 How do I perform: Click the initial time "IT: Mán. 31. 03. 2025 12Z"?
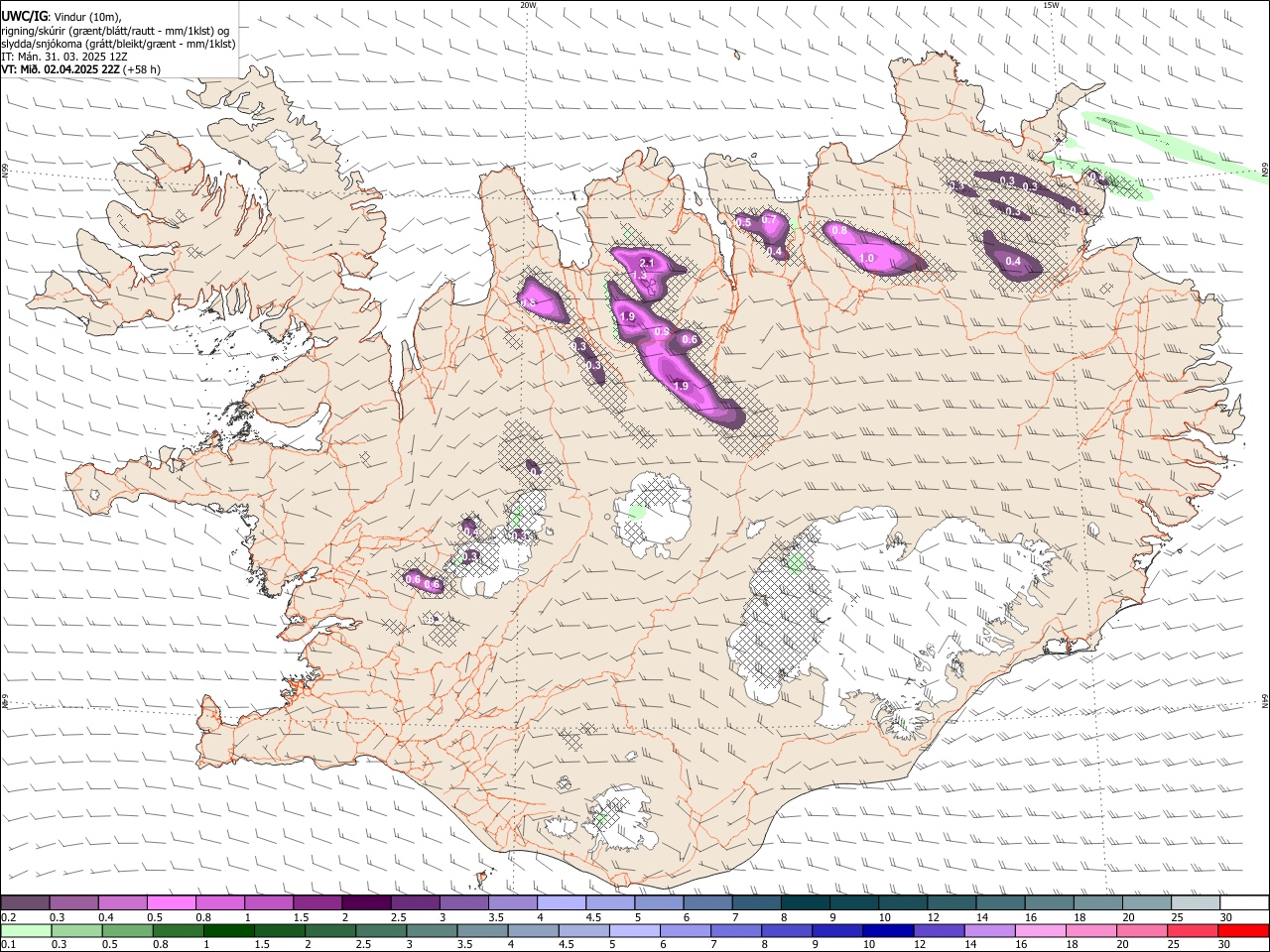64,57
